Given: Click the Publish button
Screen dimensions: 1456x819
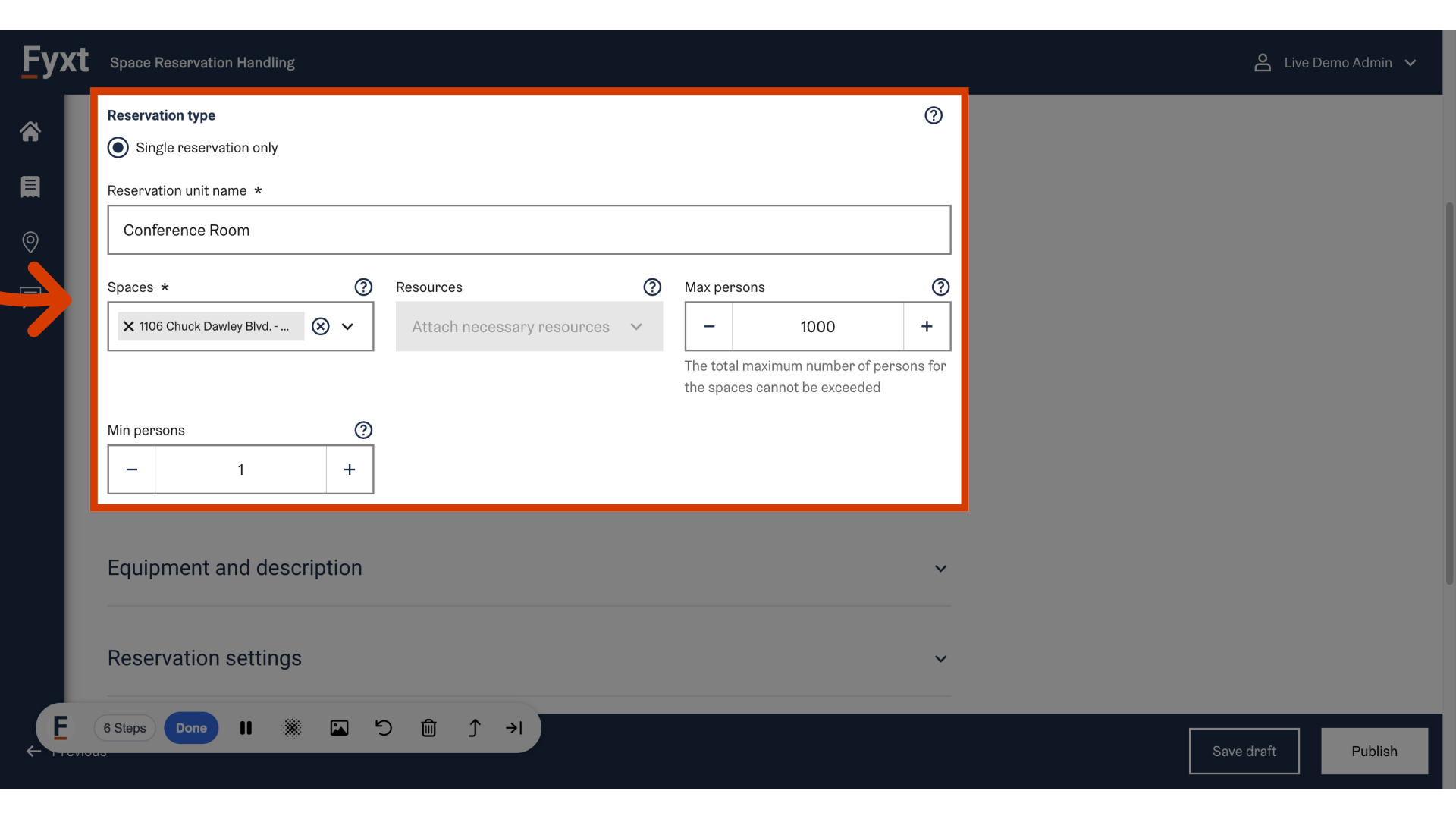Looking at the screenshot, I should (1374, 752).
